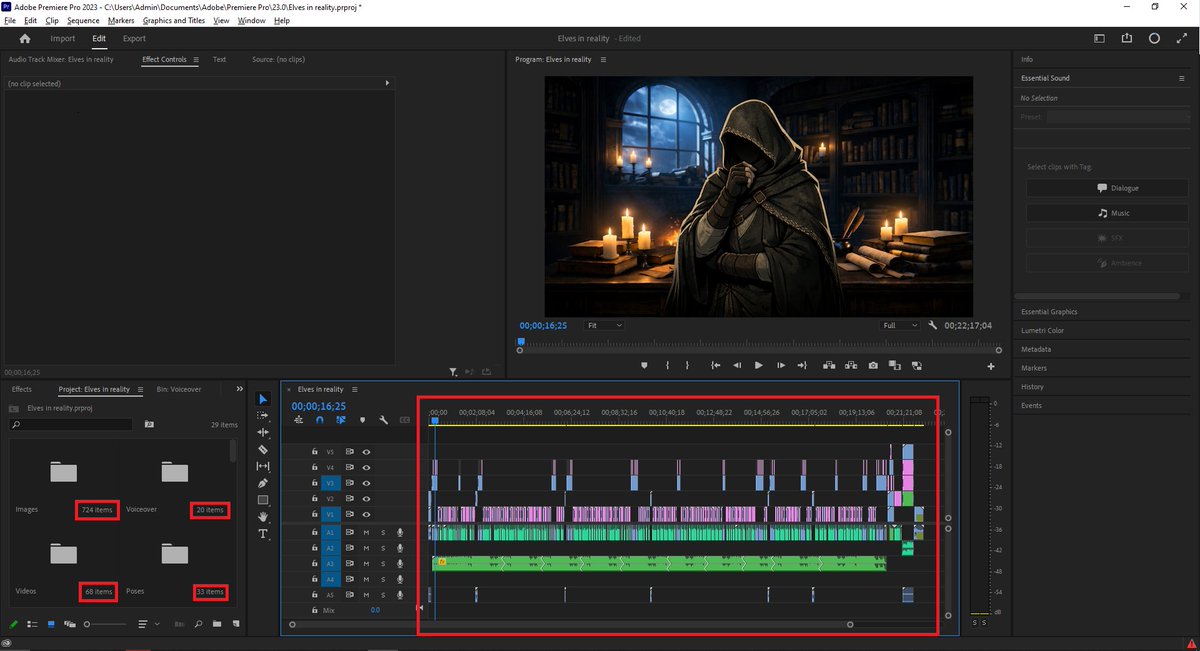The width and height of the screenshot is (1200, 651).
Task: Click Export Frame camera icon
Action: [x=873, y=365]
